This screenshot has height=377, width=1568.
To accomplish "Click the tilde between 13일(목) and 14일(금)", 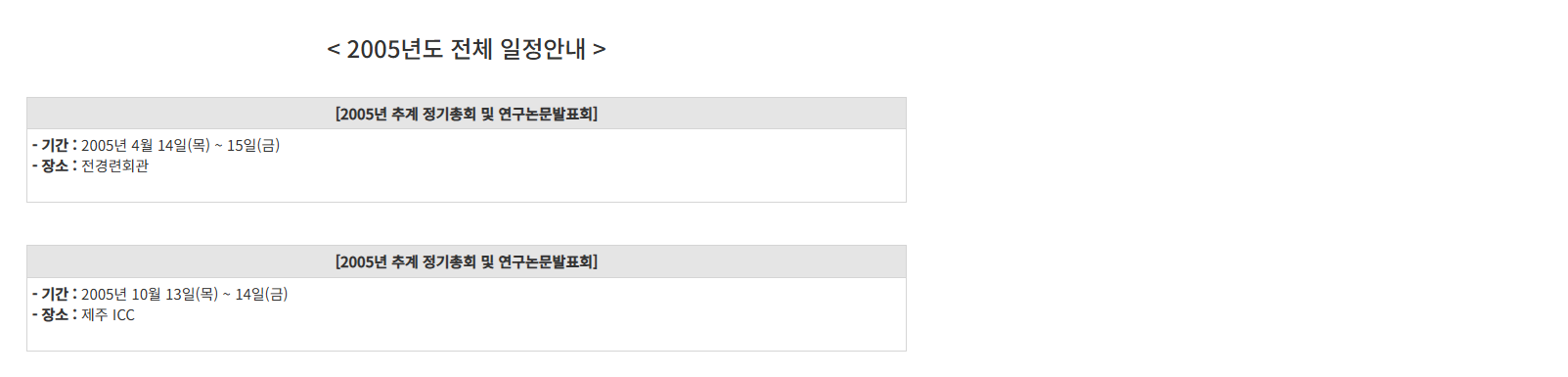I will click(227, 295).
